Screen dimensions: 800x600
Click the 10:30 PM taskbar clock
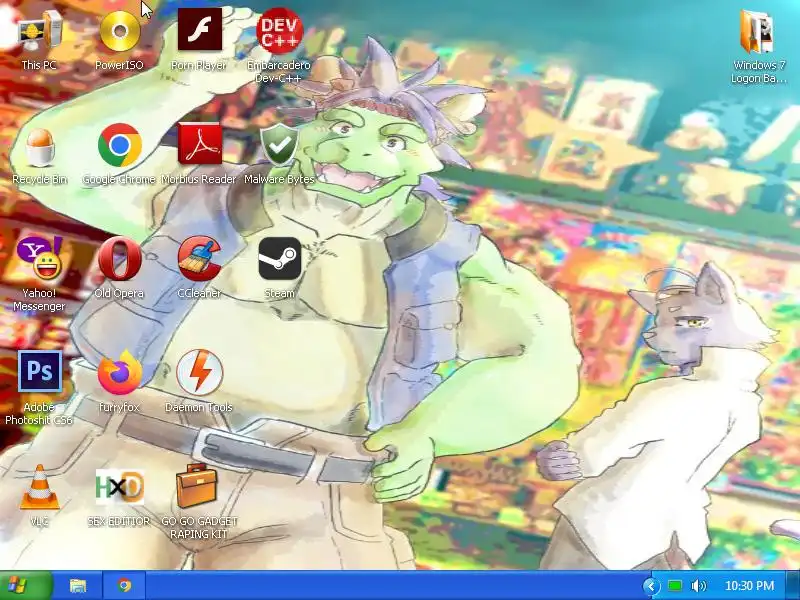pos(749,586)
